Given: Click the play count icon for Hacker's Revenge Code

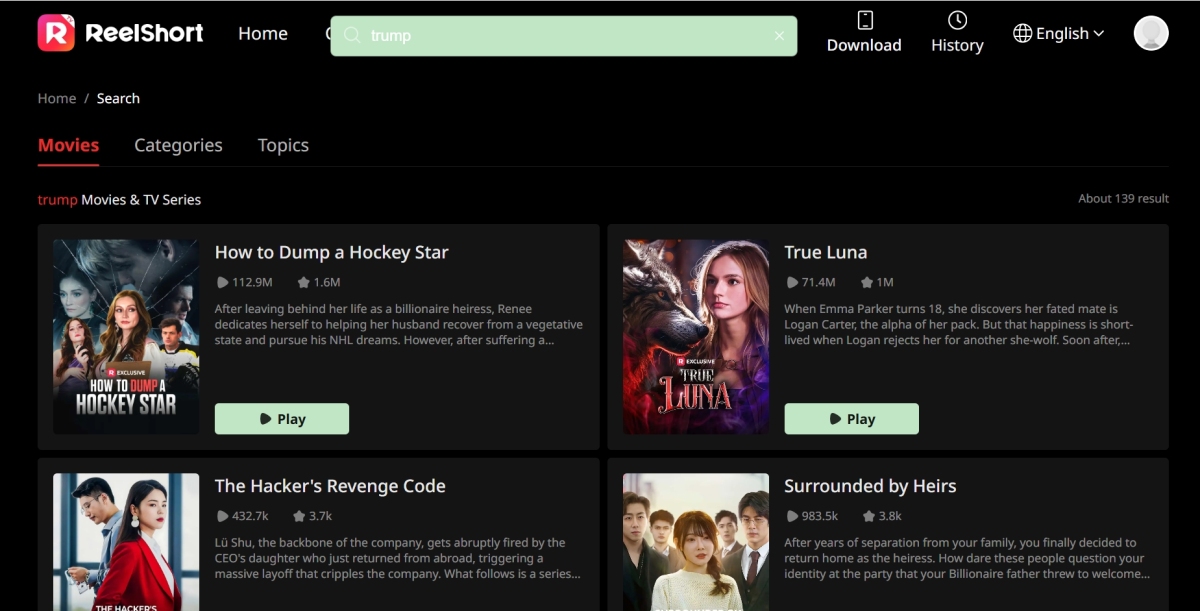Looking at the screenshot, I should pos(222,516).
